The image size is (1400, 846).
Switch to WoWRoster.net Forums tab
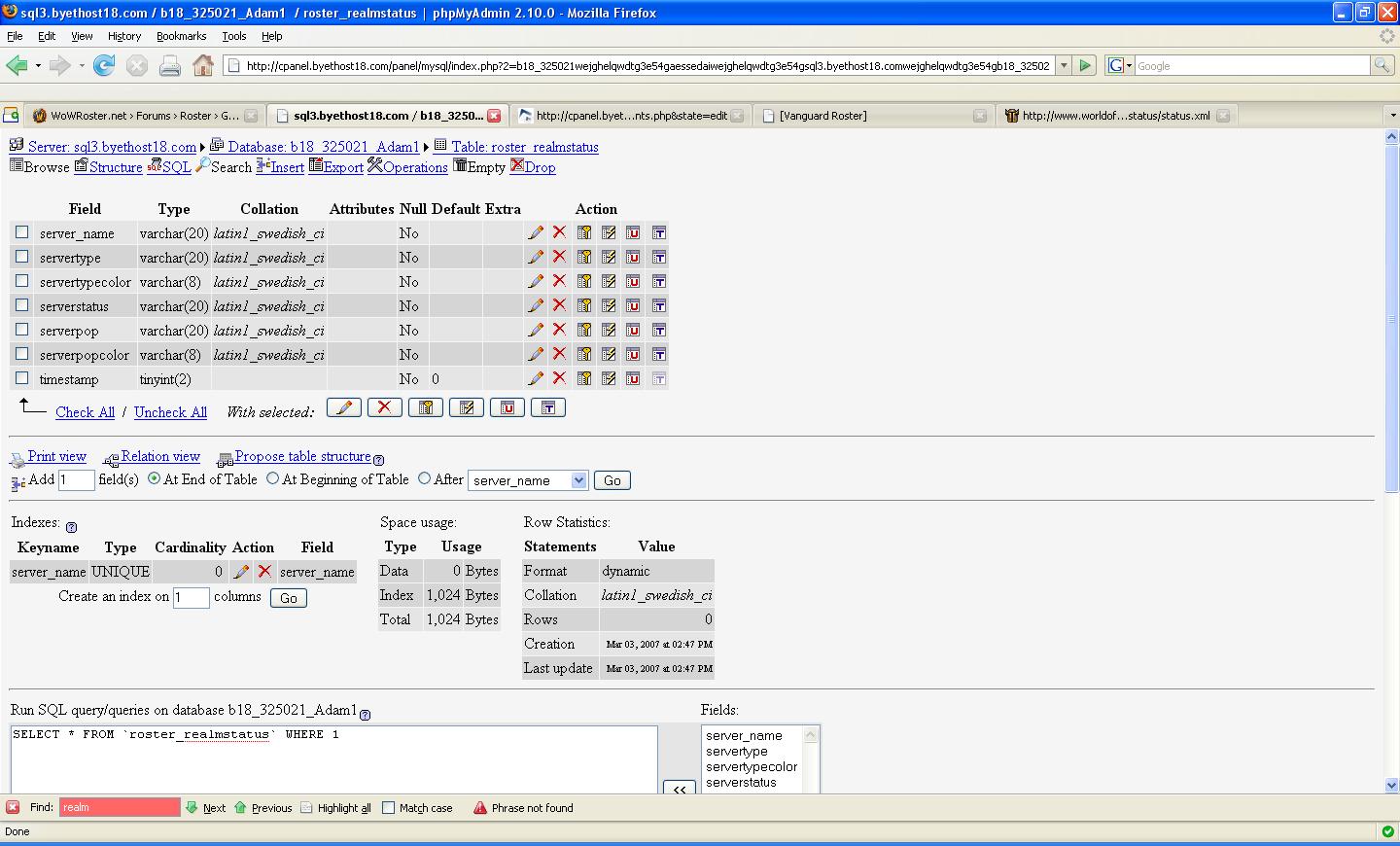[144, 115]
